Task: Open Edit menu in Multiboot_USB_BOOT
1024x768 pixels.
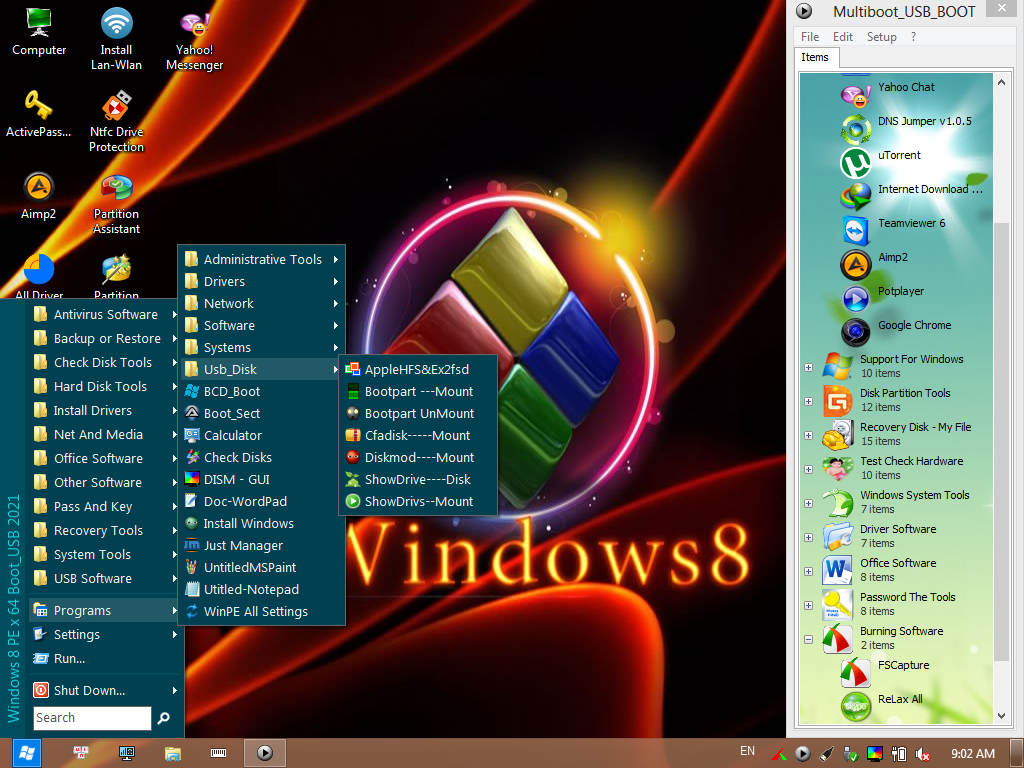Action: [842, 37]
